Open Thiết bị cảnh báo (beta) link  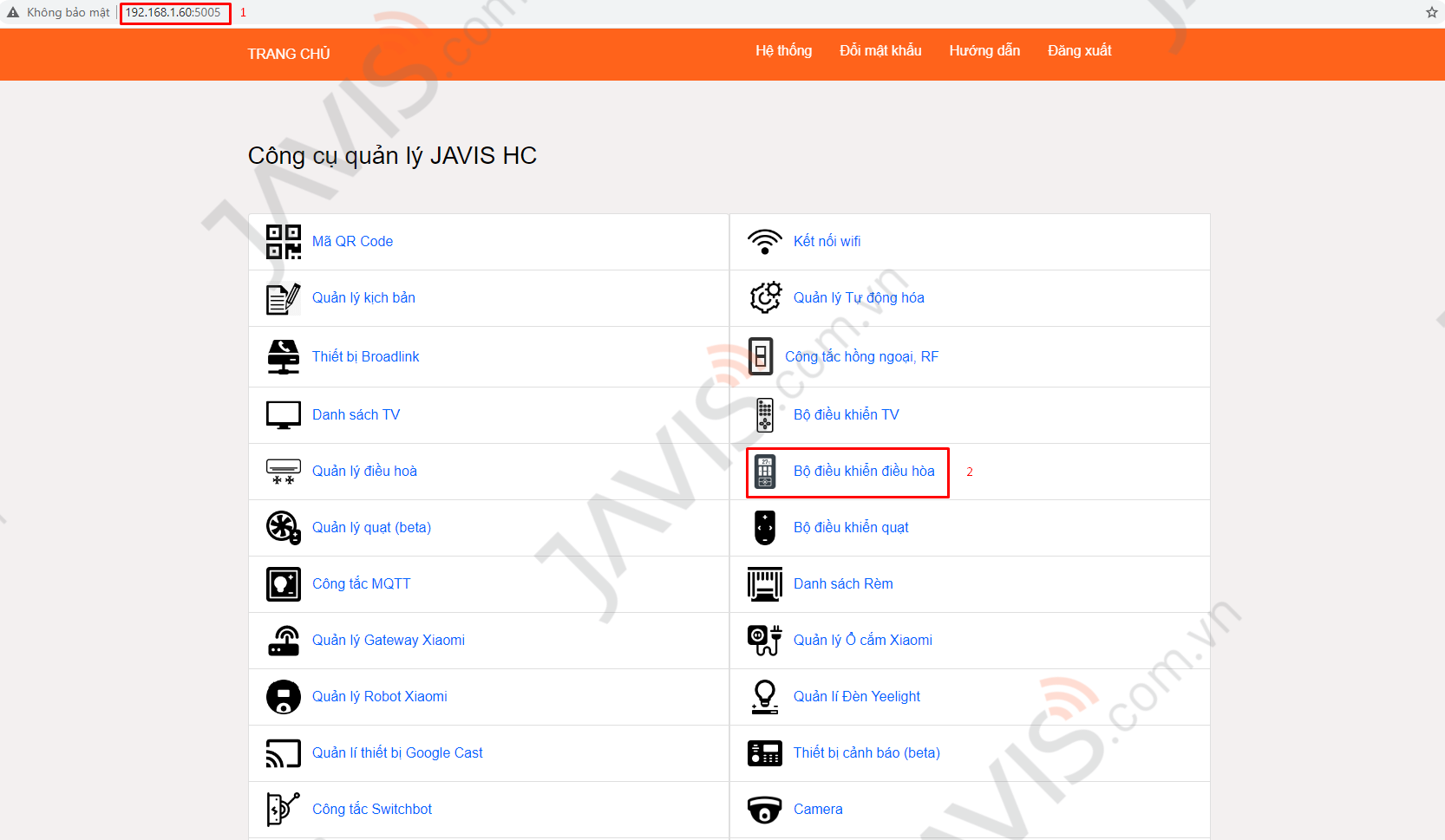[x=866, y=753]
